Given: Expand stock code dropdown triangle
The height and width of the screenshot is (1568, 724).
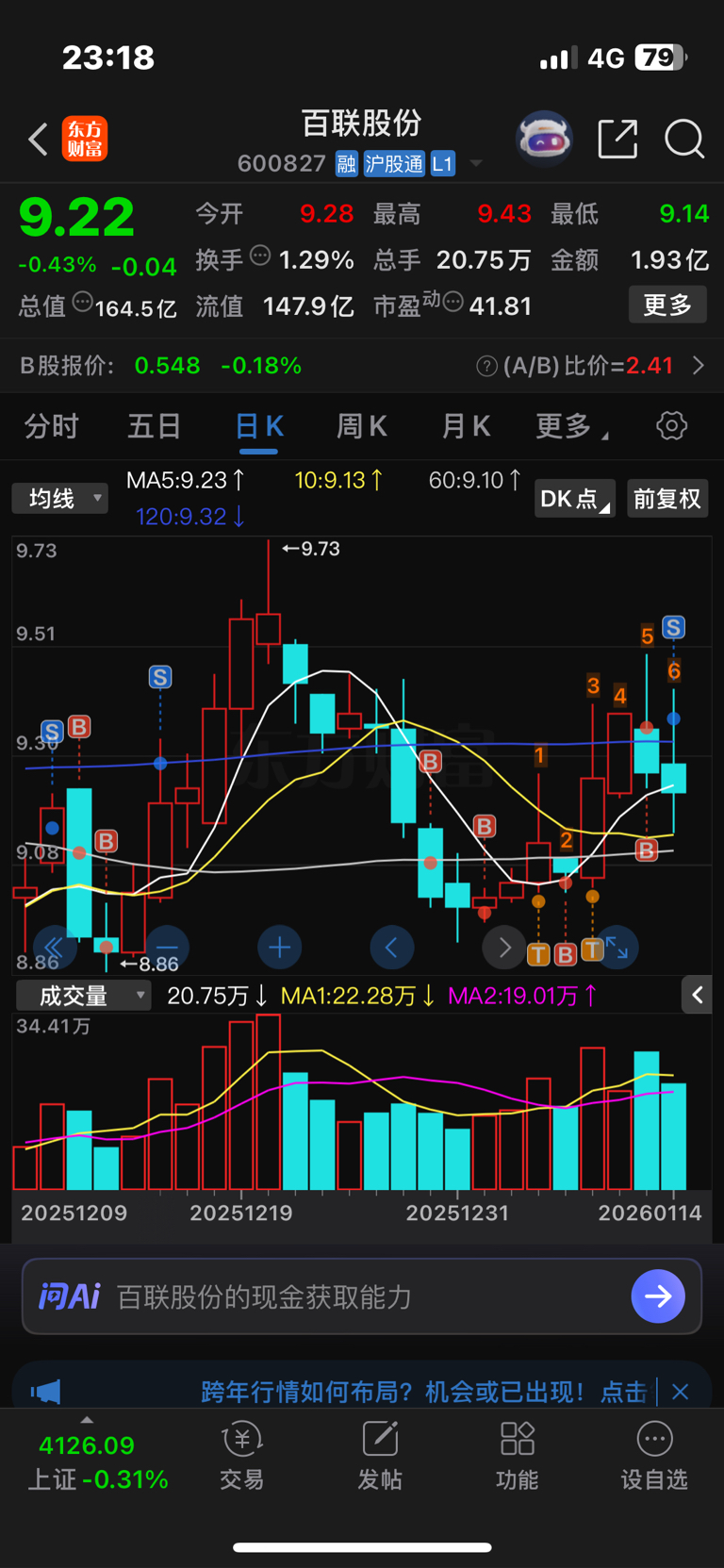Looking at the screenshot, I should coord(476,164).
